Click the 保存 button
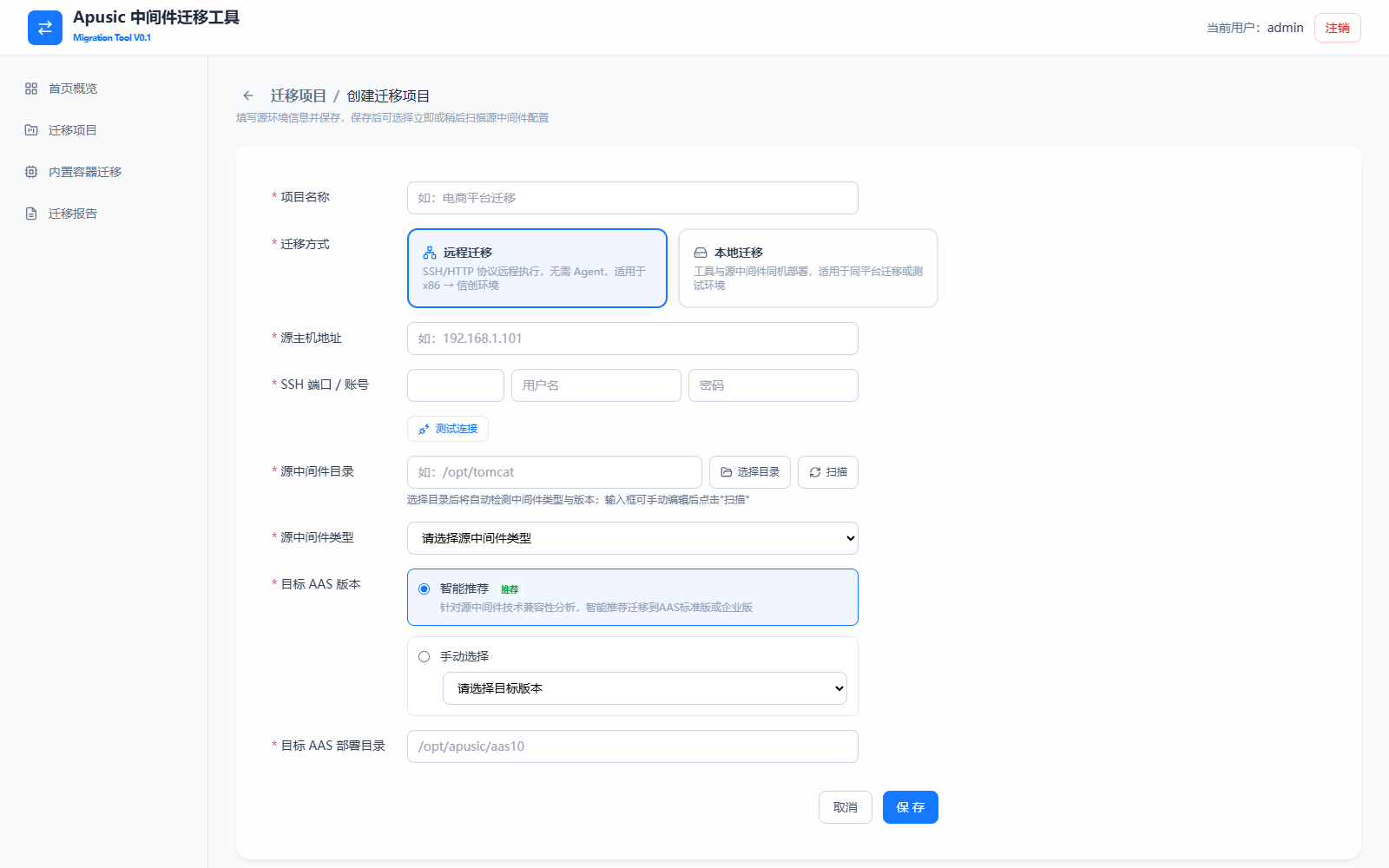This screenshot has height=868, width=1389. [911, 807]
